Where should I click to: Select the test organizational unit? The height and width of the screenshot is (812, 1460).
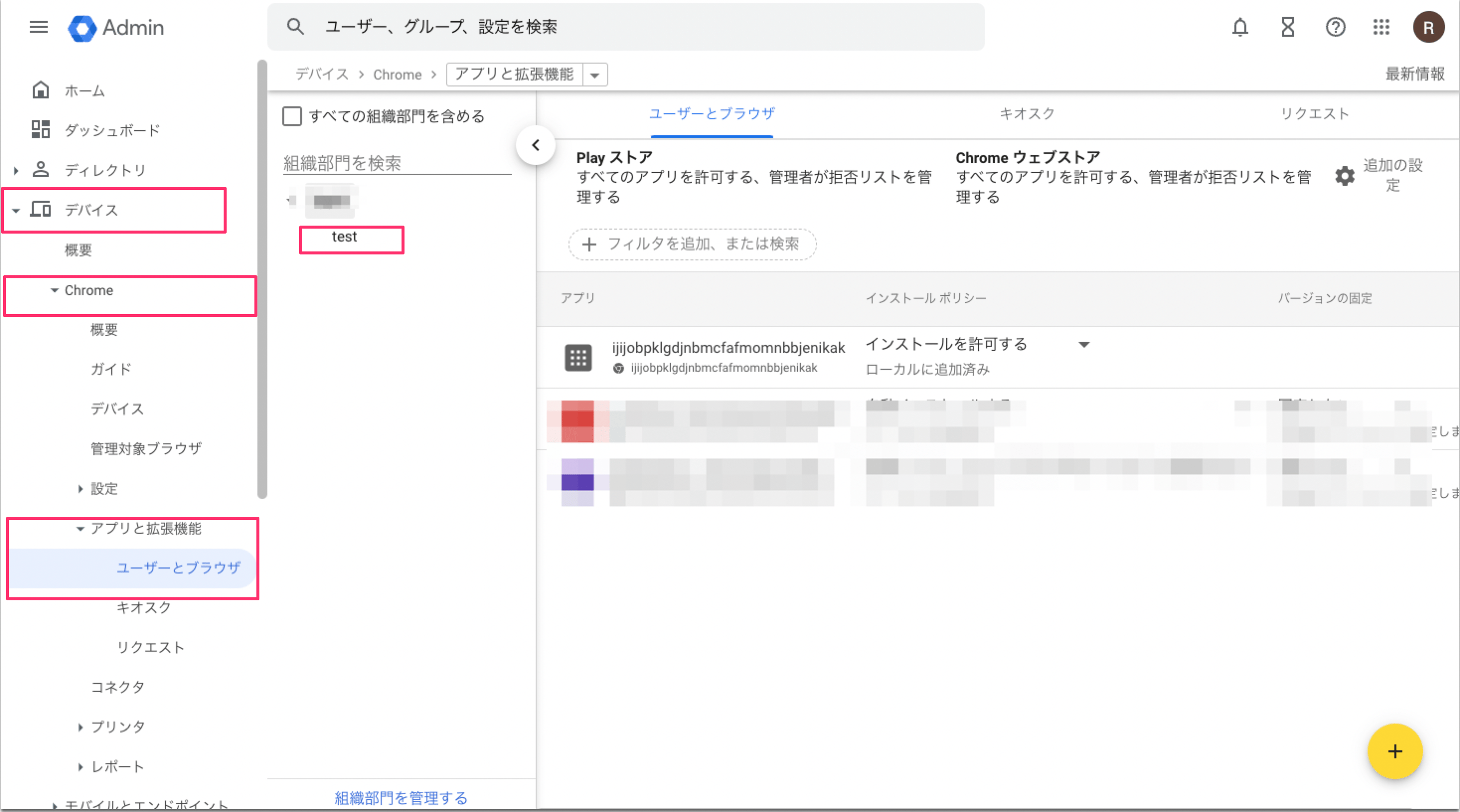pos(344,237)
